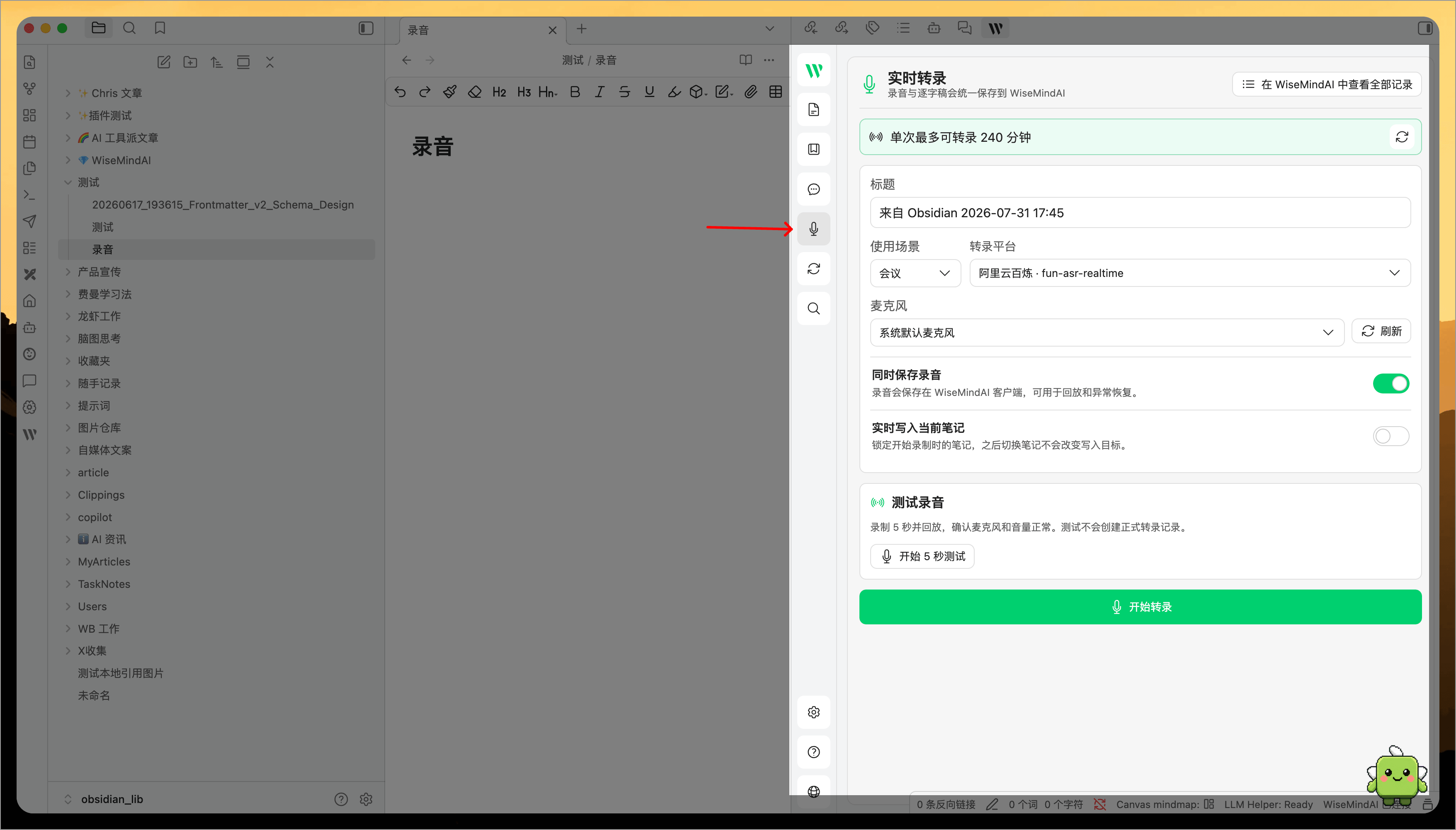The image size is (1456, 830).
Task: Open WiseMindAI help question mark
Action: pyautogui.click(x=814, y=752)
